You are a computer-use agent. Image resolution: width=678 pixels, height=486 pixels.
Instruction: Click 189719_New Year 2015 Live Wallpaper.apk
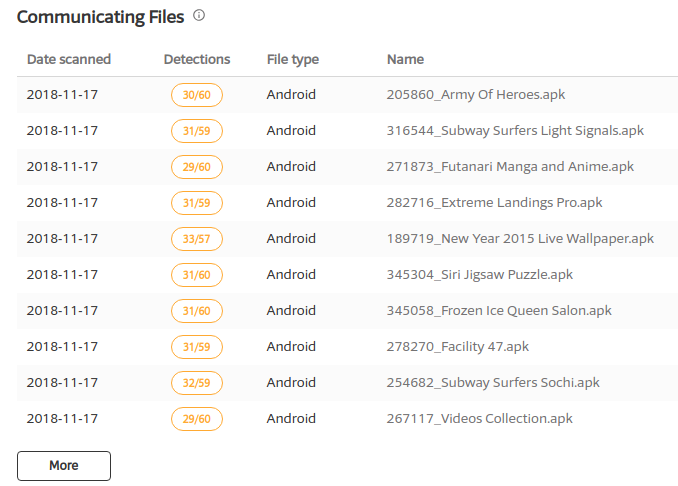tap(520, 239)
